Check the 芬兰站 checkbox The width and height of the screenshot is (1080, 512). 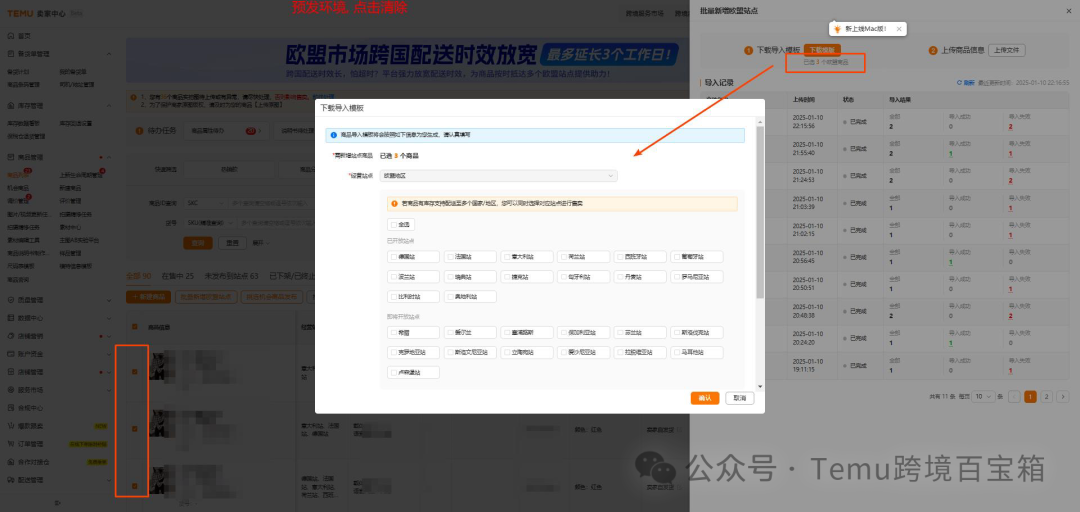pyautogui.click(x=620, y=332)
